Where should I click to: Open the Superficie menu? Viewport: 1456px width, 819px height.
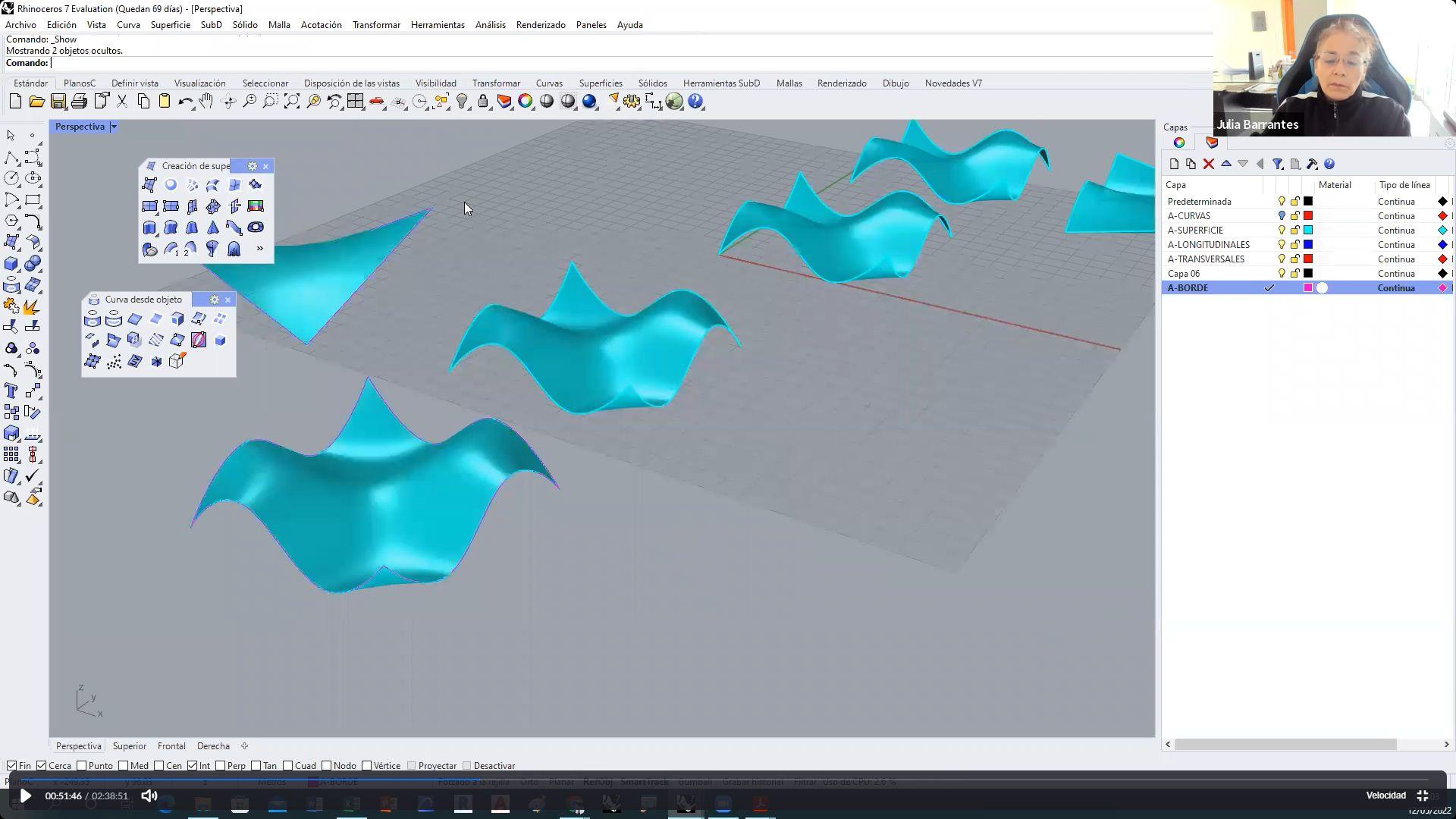coord(170,25)
